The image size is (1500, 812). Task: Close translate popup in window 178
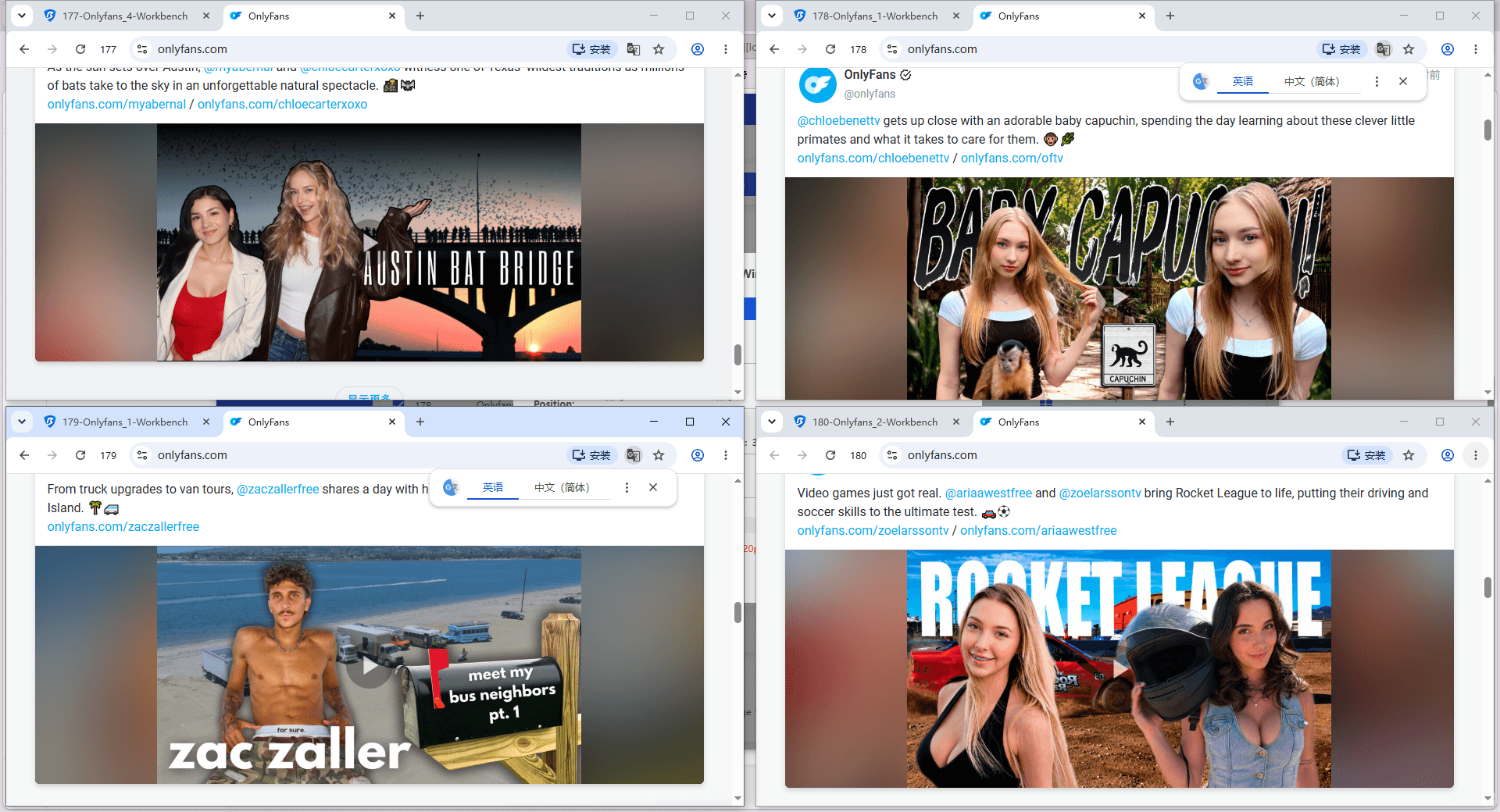pos(1403,81)
